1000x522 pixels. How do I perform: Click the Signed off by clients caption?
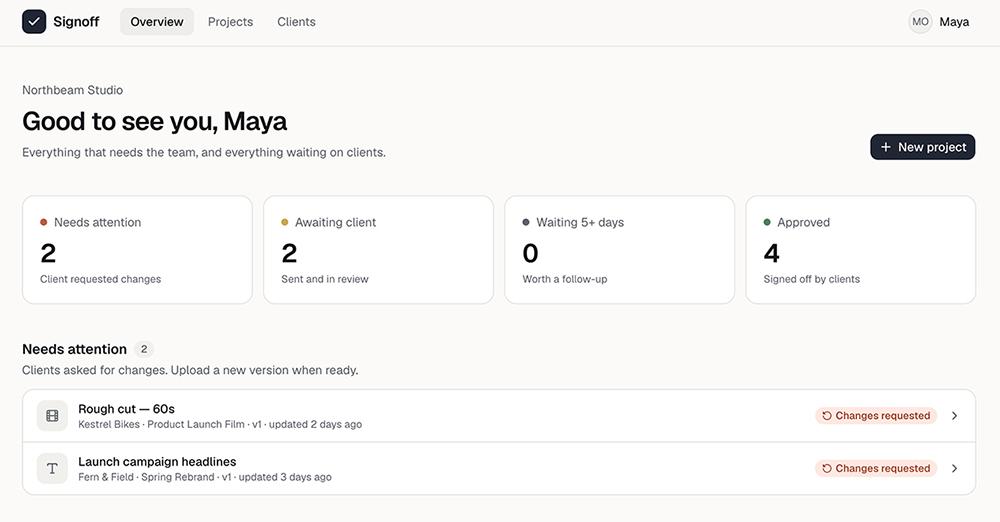811,279
